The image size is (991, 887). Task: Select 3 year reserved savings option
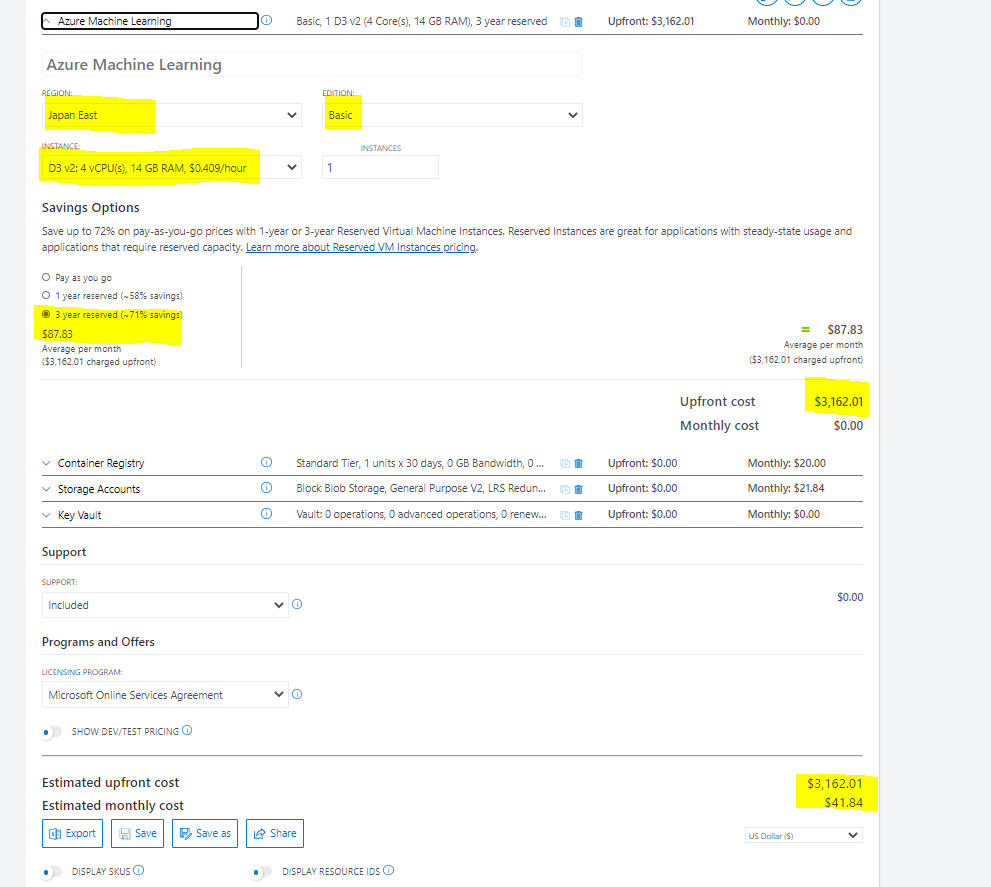[46, 314]
